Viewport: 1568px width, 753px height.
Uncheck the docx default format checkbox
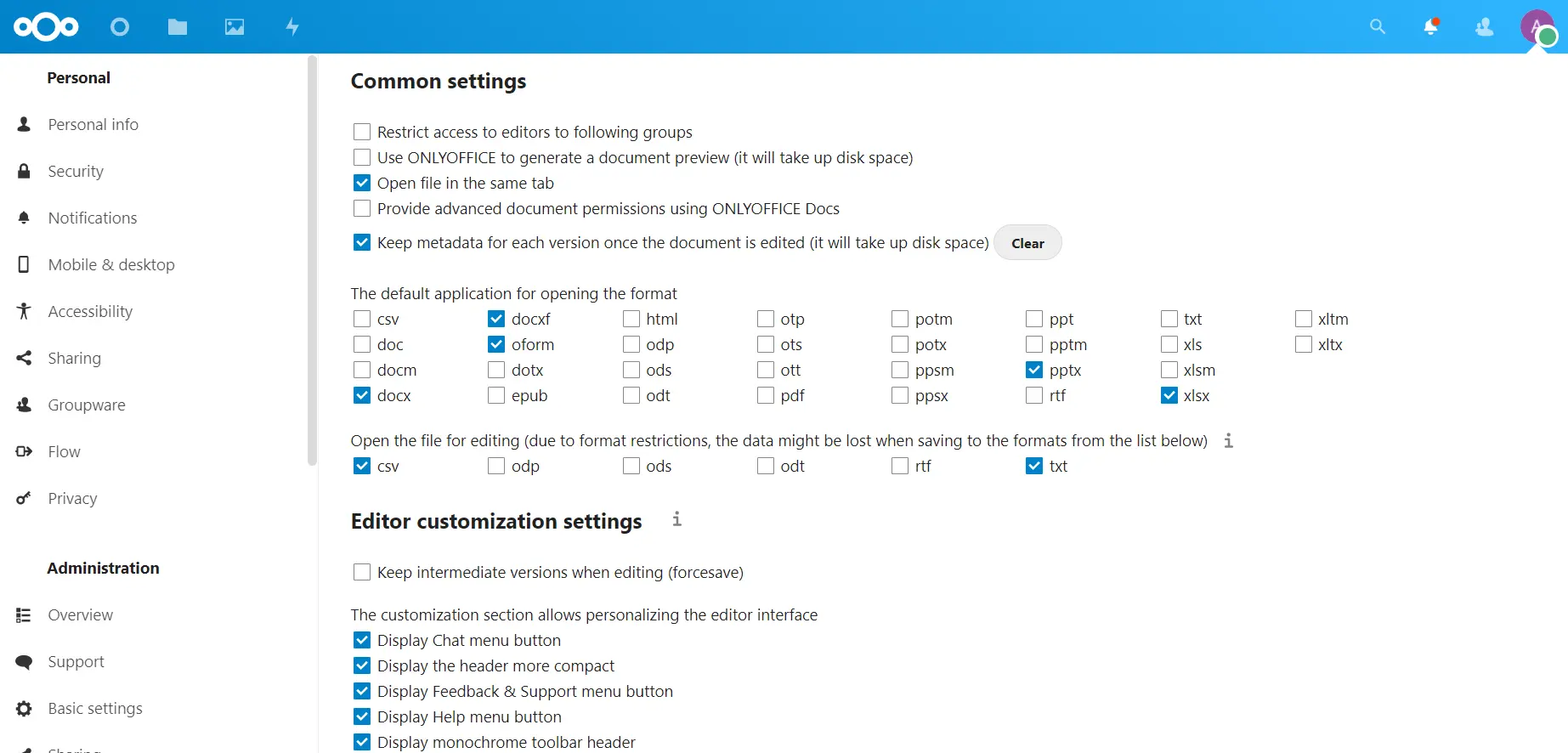[x=362, y=395]
